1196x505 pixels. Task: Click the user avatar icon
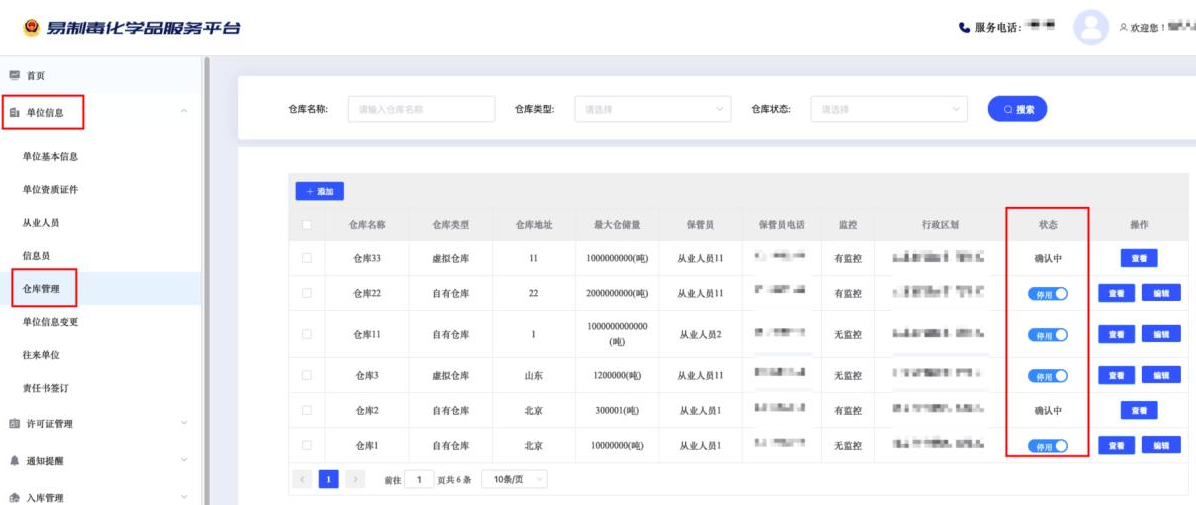[1090, 27]
